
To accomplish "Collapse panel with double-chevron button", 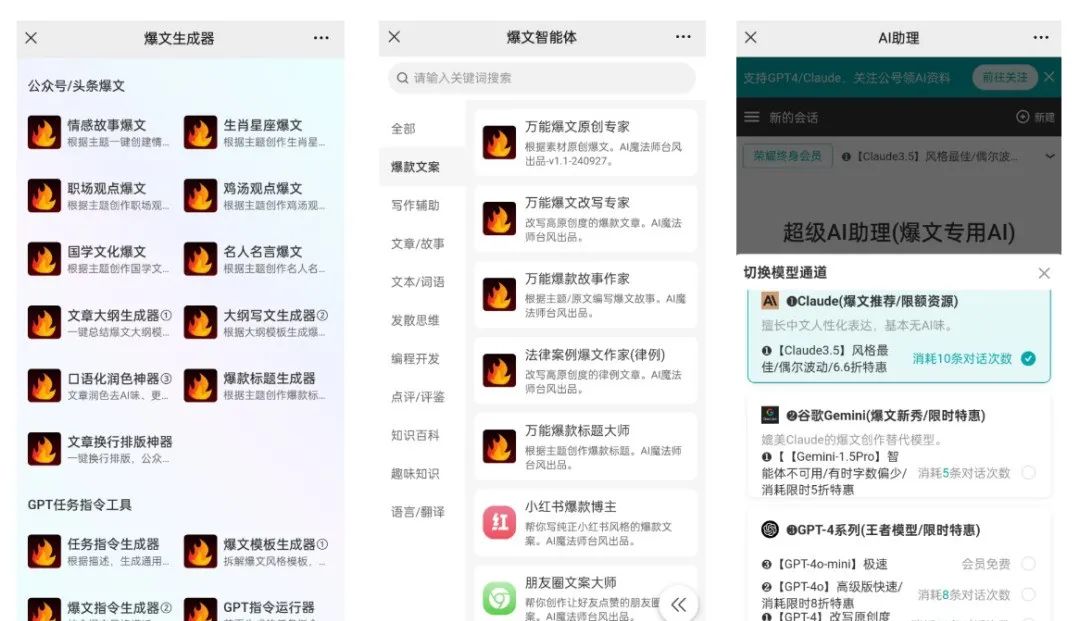I will click(678, 604).
